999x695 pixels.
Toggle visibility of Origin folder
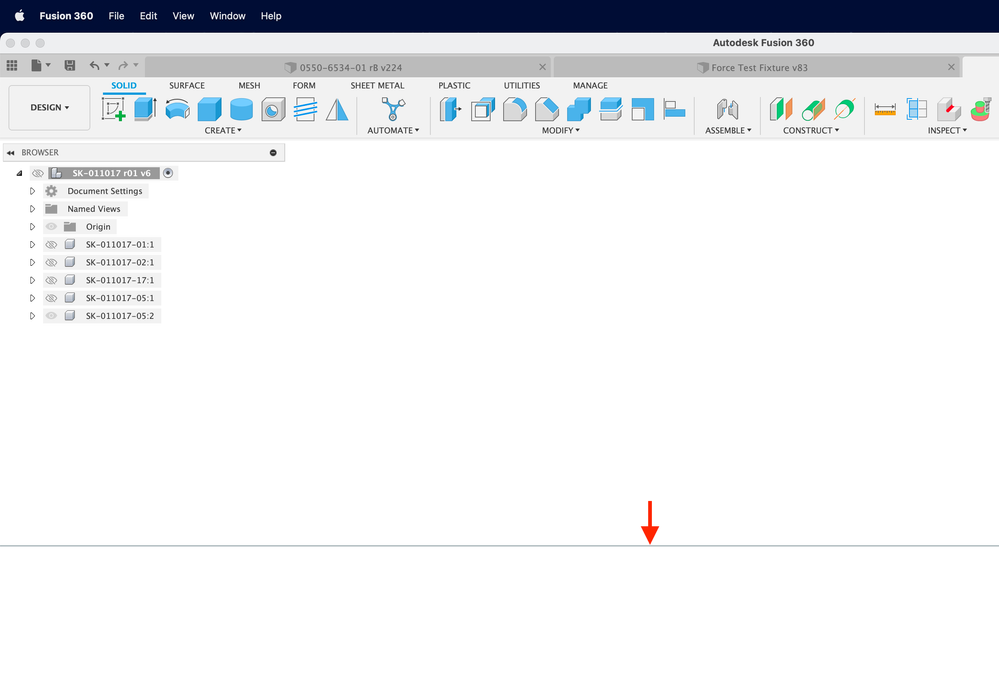click(x=51, y=227)
